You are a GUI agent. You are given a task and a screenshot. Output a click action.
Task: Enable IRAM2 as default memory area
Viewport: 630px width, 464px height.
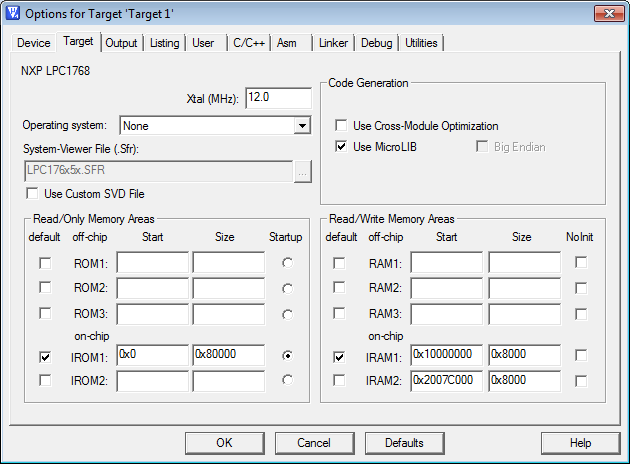[x=339, y=380]
